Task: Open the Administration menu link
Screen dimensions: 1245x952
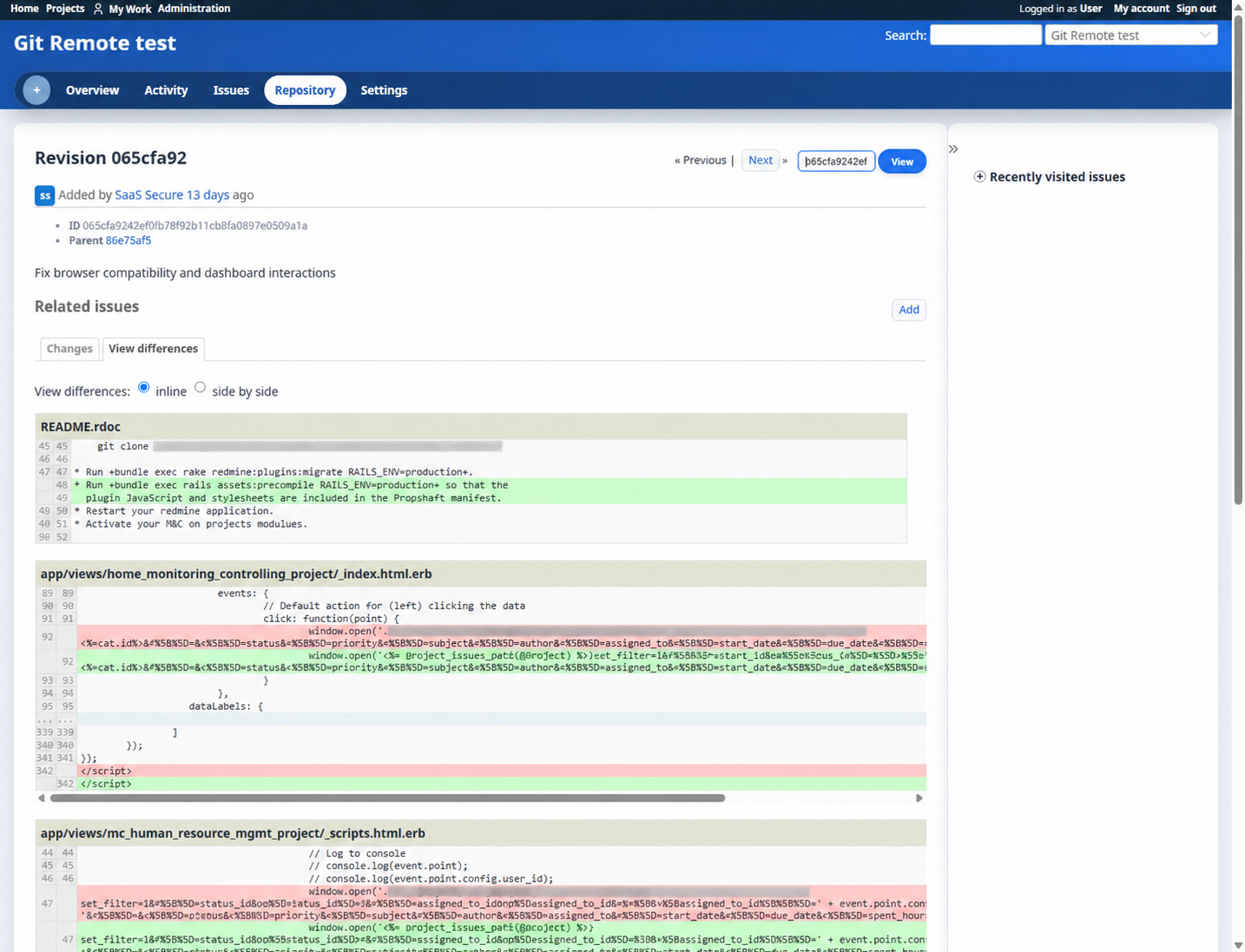Action: 194,9
